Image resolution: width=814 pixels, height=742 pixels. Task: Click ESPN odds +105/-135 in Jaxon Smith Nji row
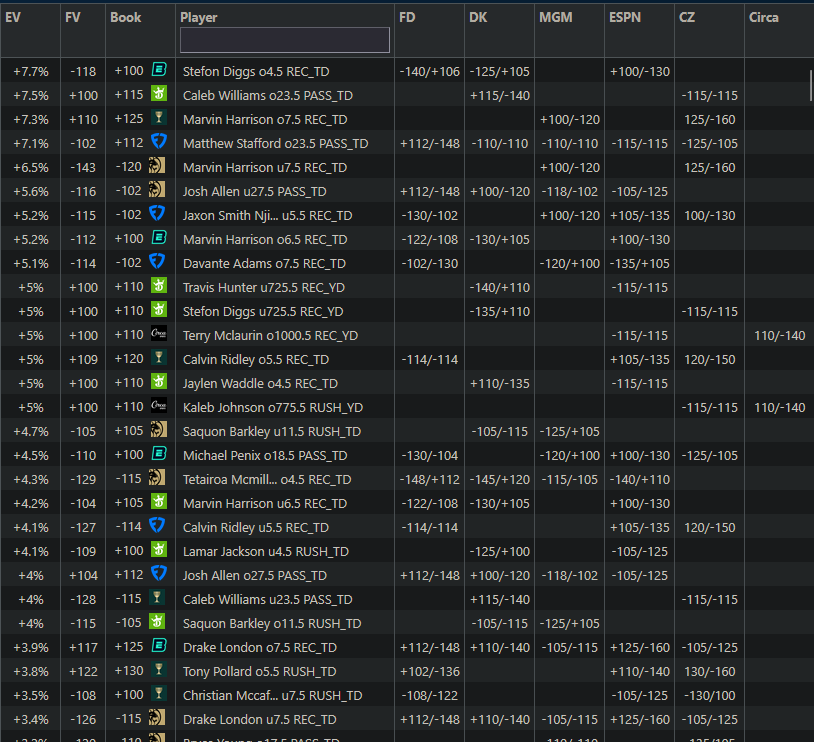coord(640,215)
